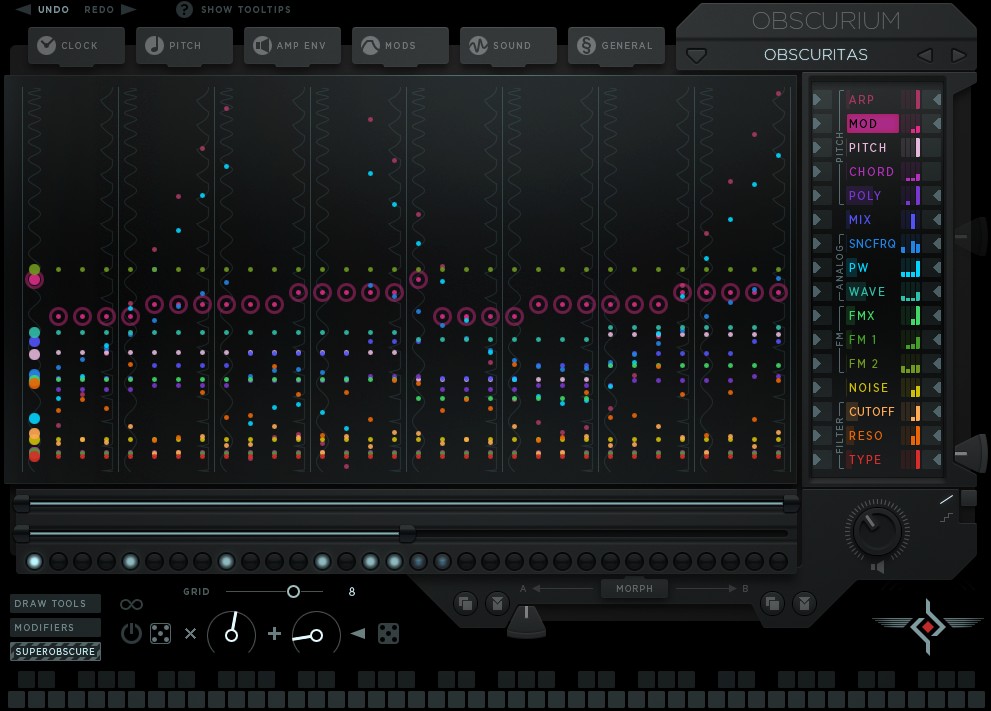
Task: Click the speaker volume icon below the knob
Action: tap(877, 568)
